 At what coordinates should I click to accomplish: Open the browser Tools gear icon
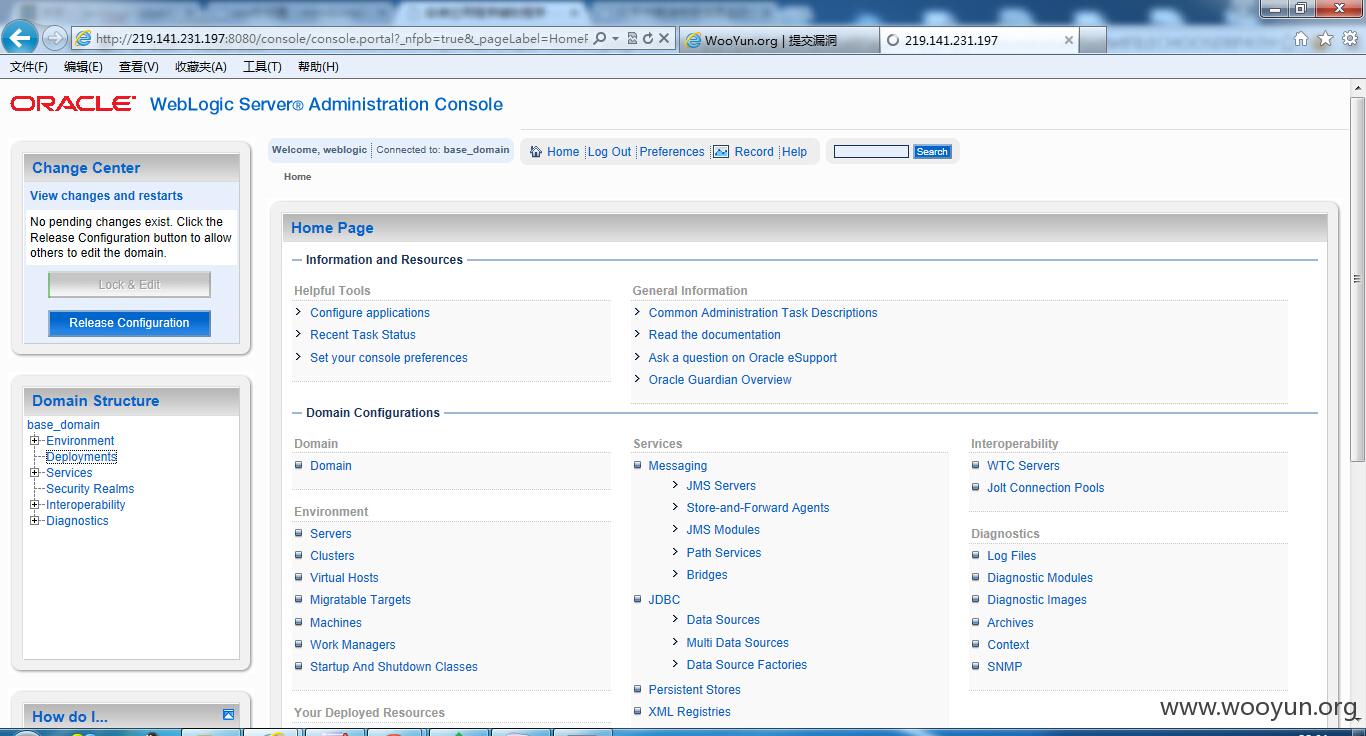[x=1349, y=39]
